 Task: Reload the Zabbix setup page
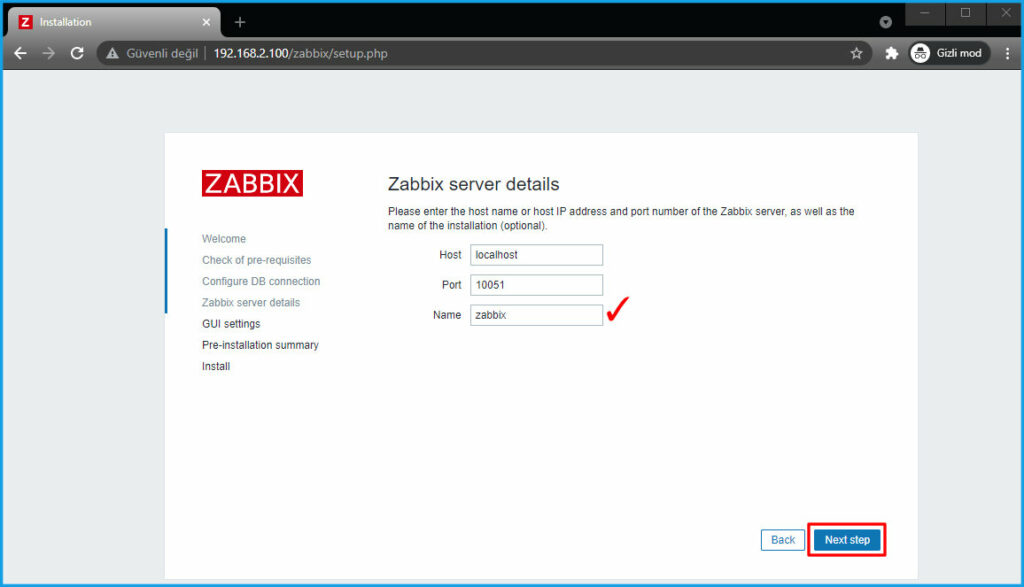(x=77, y=54)
